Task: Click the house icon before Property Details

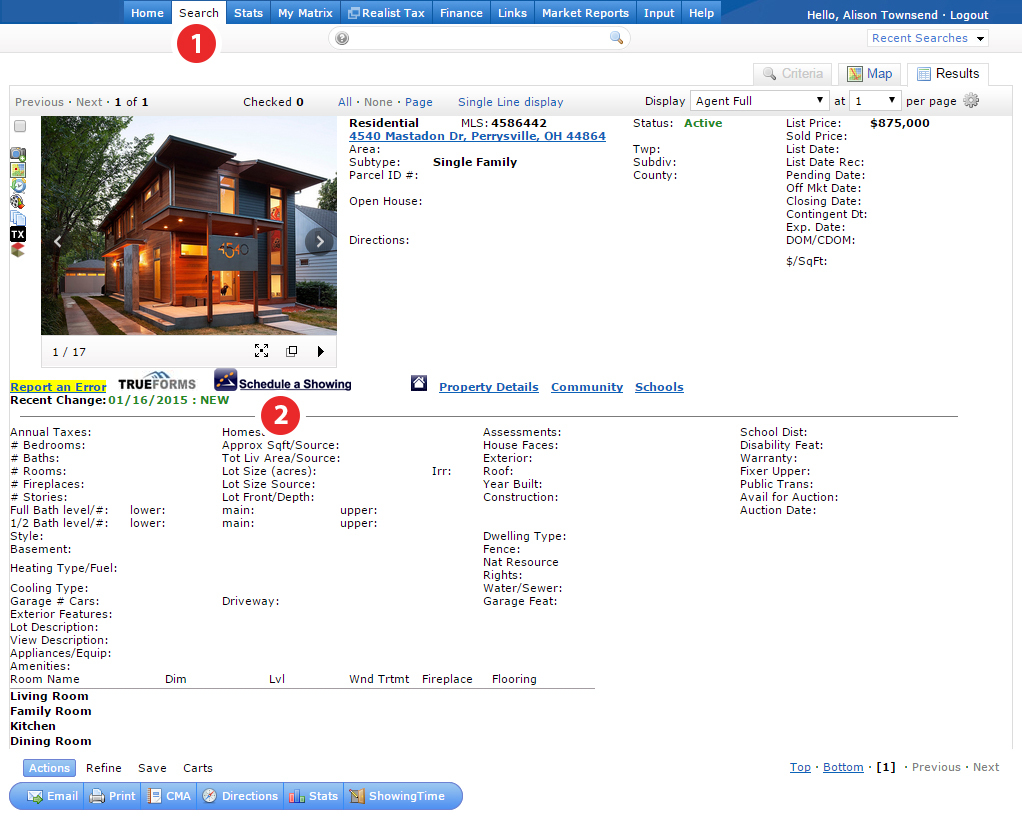Action: click(419, 384)
